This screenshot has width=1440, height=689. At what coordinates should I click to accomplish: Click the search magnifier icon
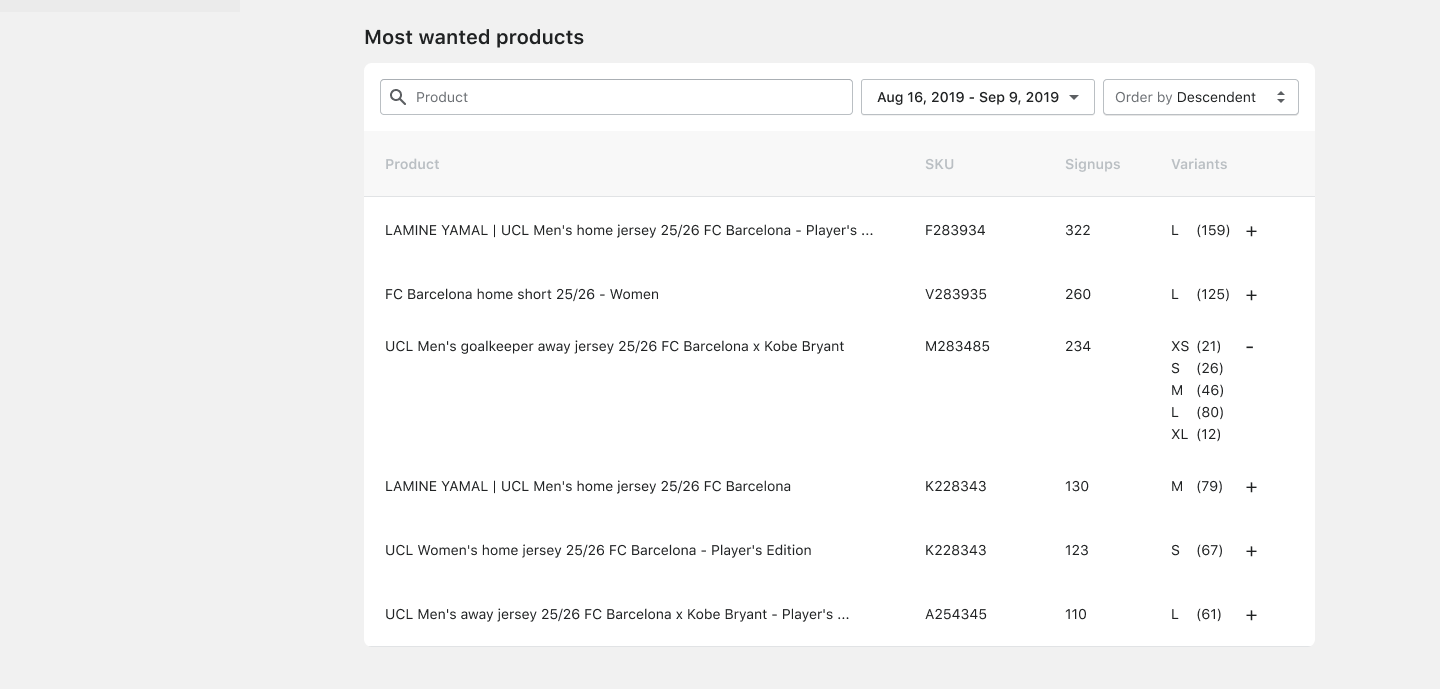click(398, 97)
